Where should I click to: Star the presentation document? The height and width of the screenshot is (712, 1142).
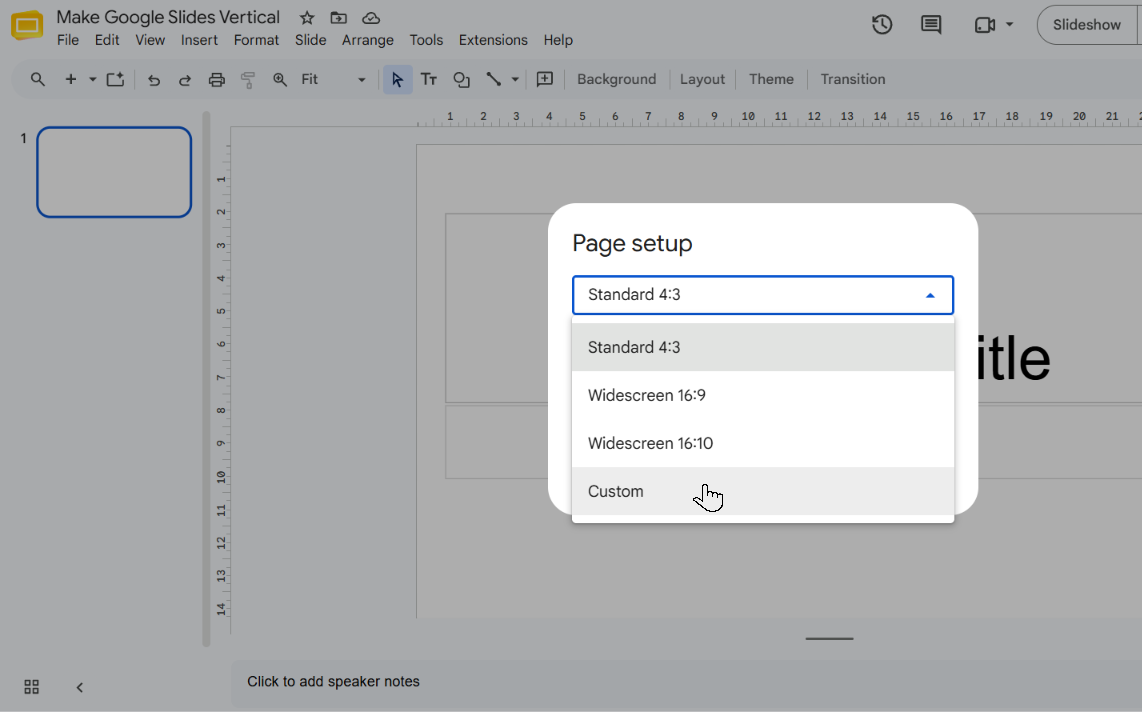click(307, 17)
